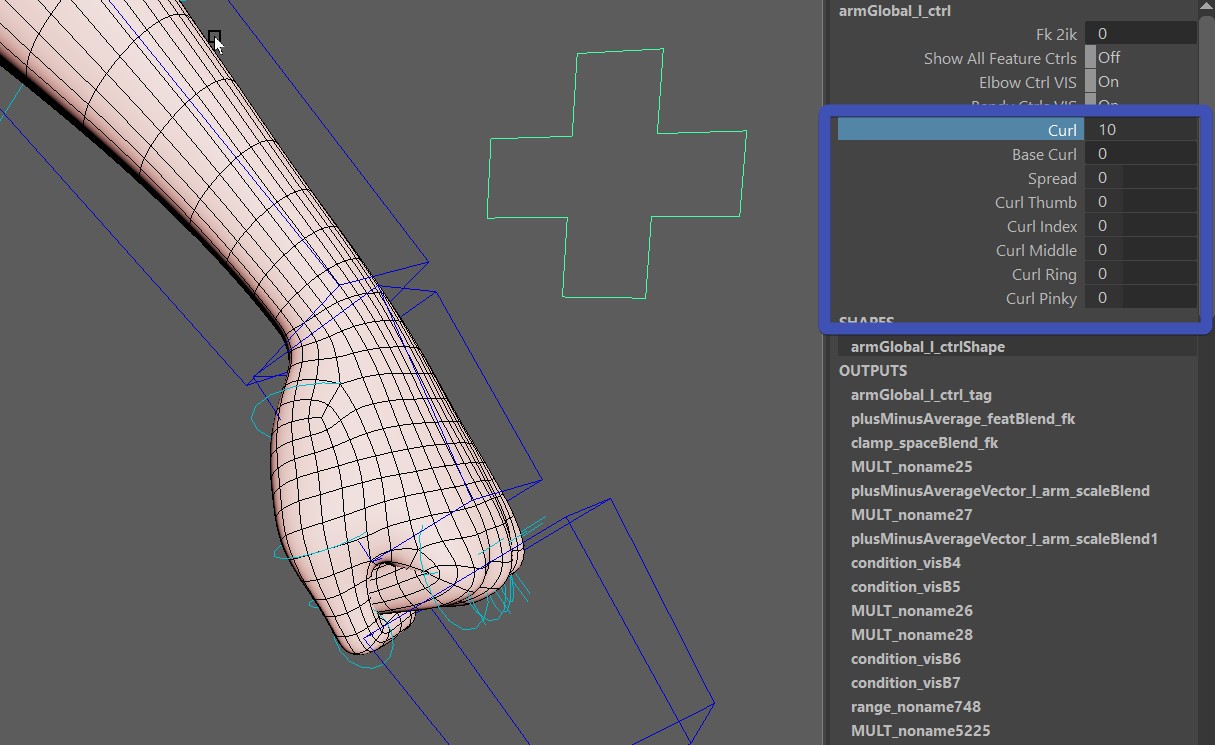This screenshot has height=745, width=1215.
Task: Select the condition_visB4 output node
Action: coord(905,563)
